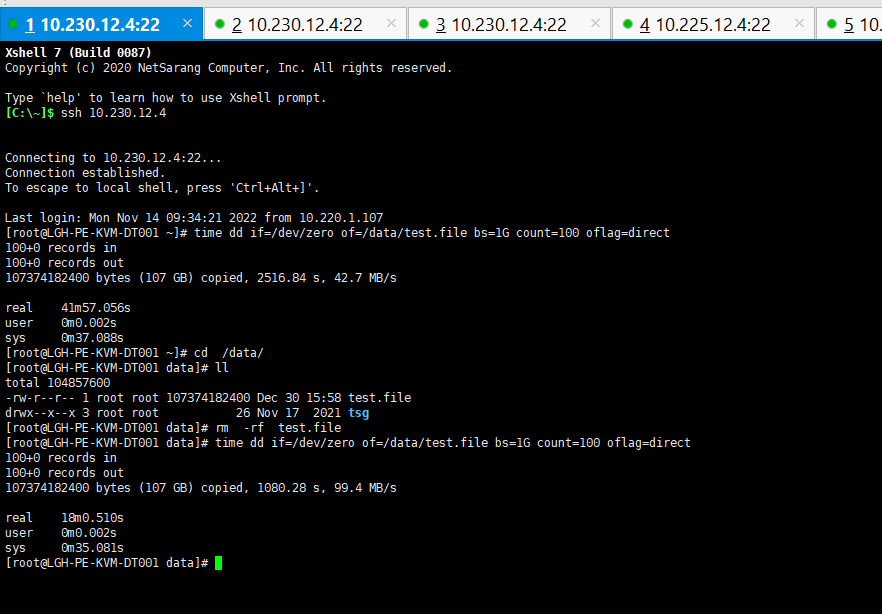This screenshot has height=614, width=882.
Task: Close session tab 3 10.230.12.4:22
Action: coord(595,24)
